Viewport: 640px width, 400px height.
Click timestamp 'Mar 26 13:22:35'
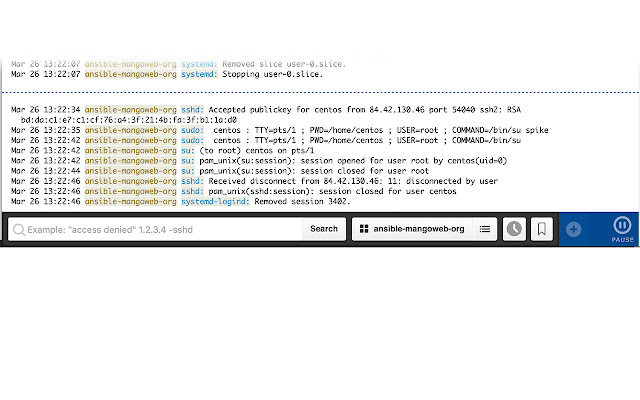[x=46, y=130]
